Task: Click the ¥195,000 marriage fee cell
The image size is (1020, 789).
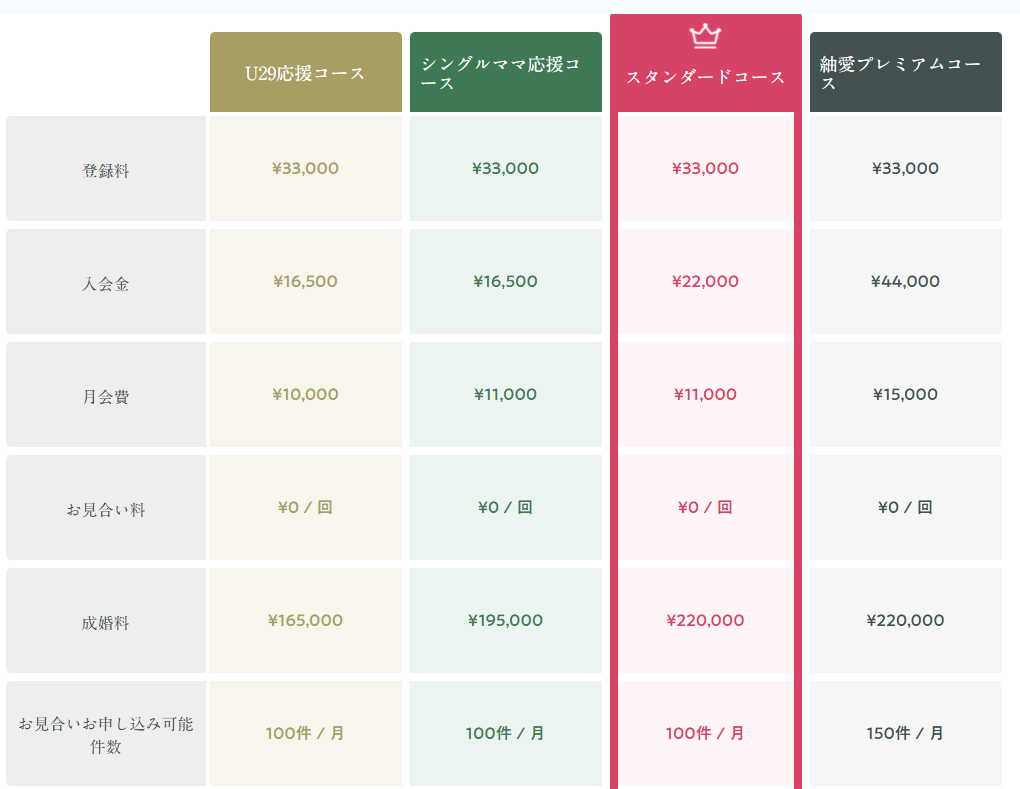Action: (505, 621)
